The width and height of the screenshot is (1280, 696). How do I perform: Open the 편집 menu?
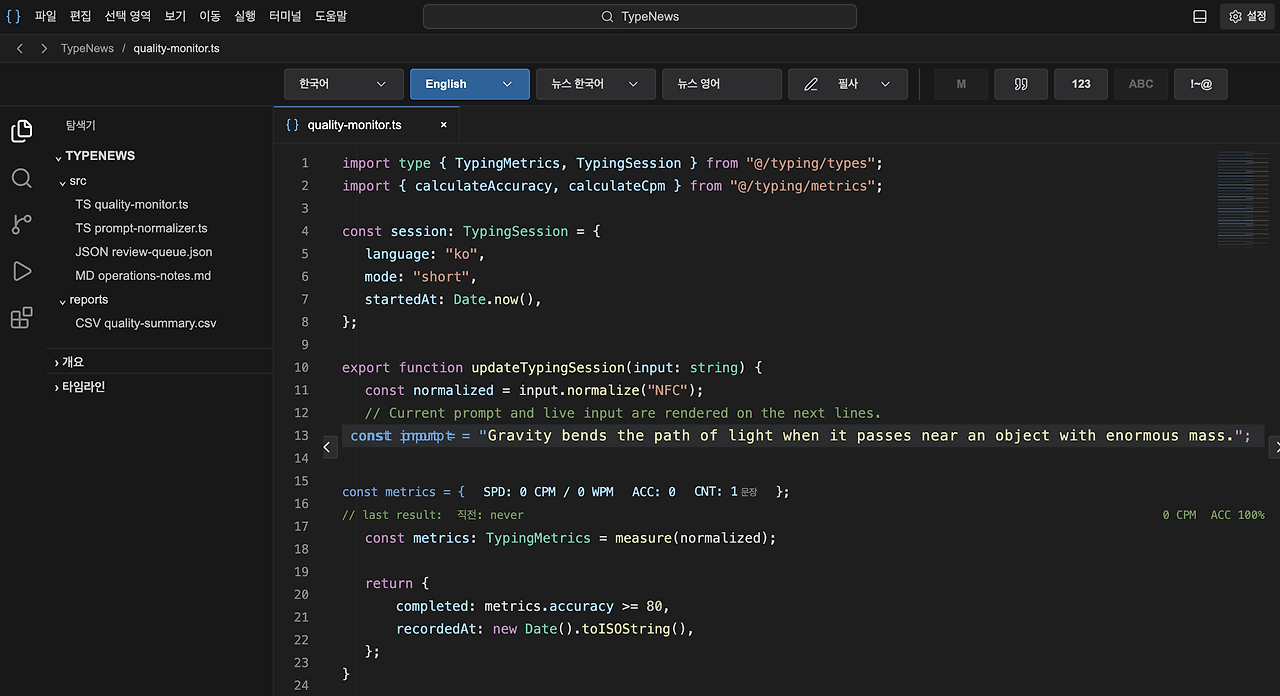pyautogui.click(x=81, y=16)
